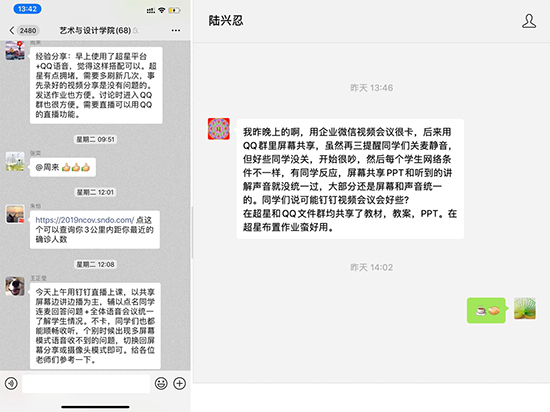Tap the blue 13:42 status bar time pill
This screenshot has height=412, width=550.
[x=27, y=9]
